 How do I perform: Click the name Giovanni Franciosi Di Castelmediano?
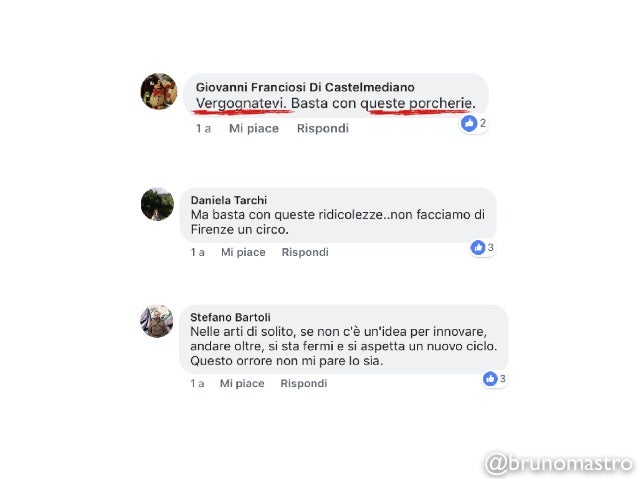[x=305, y=87]
